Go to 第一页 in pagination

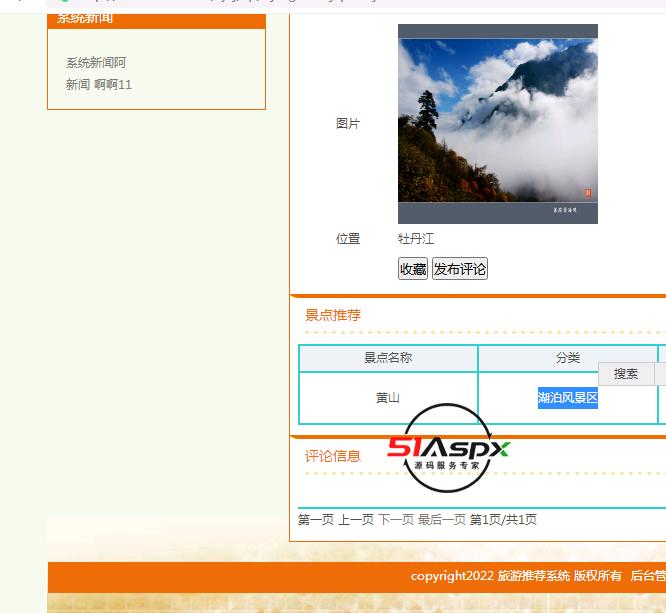click(316, 520)
